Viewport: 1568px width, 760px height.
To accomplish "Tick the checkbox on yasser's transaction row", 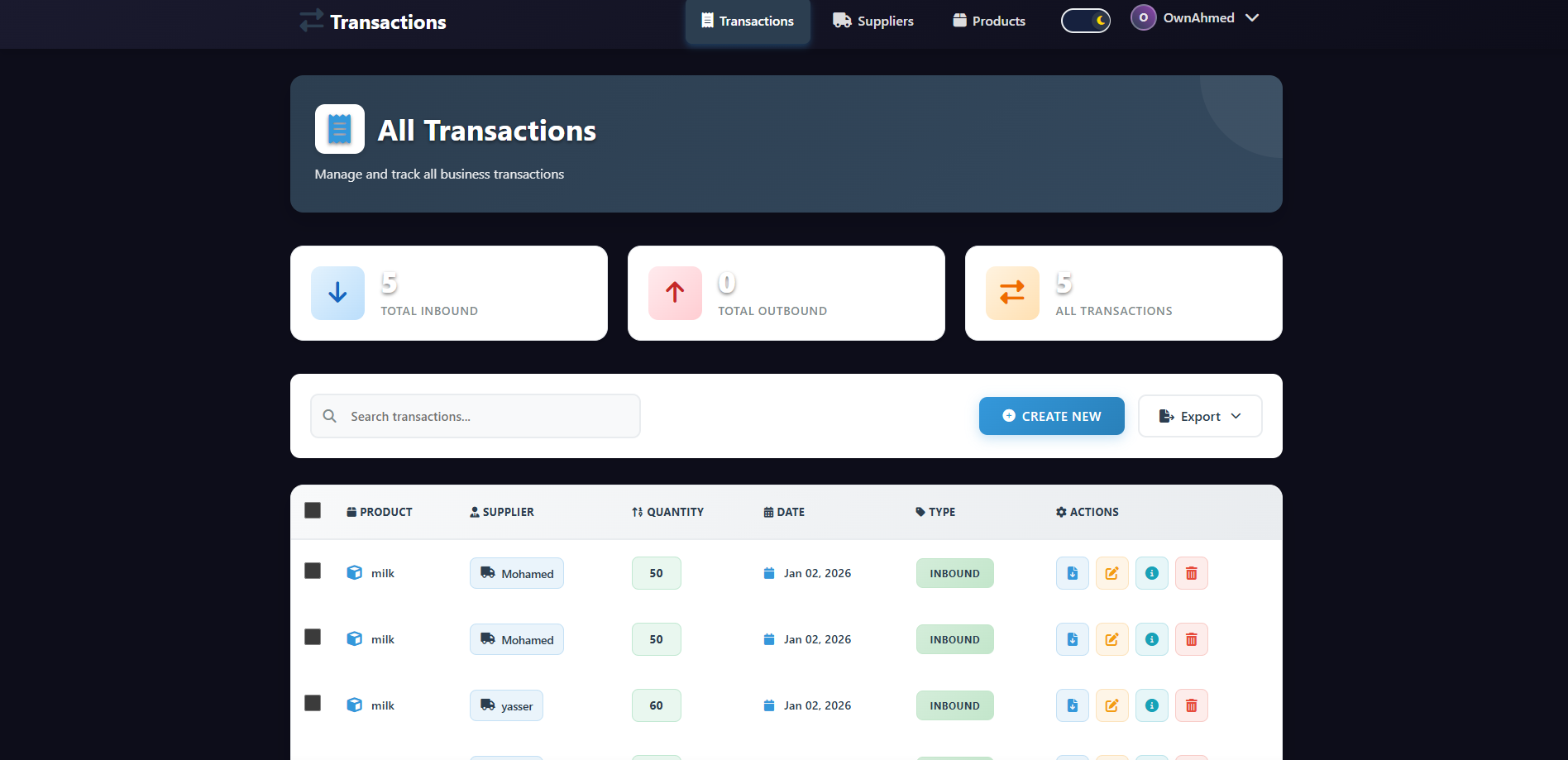I will point(312,702).
